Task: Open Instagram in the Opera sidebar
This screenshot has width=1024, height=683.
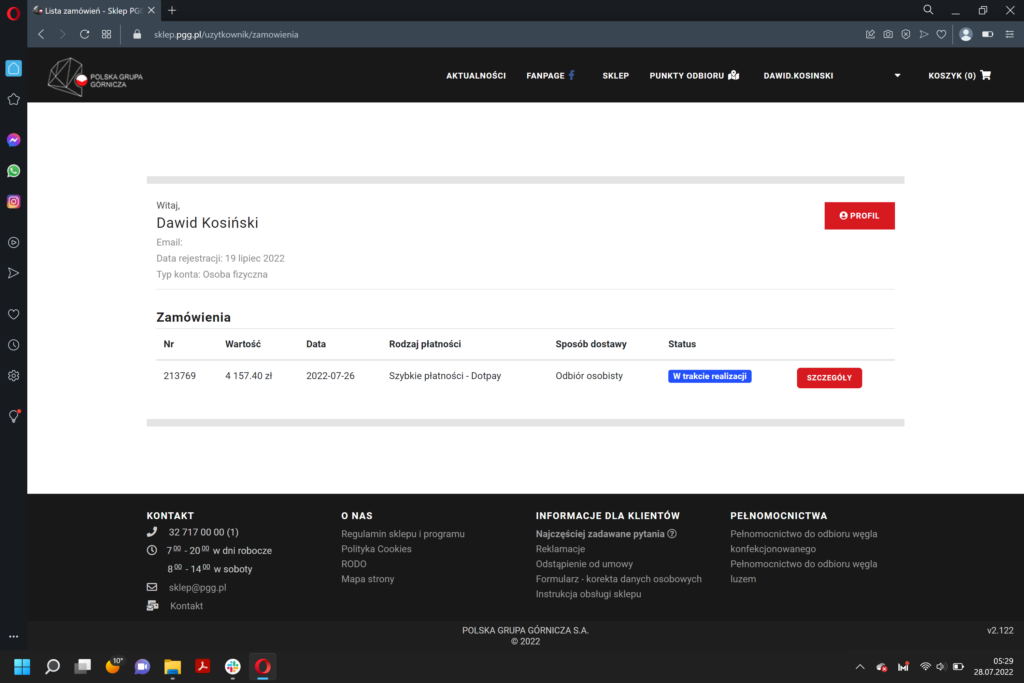Action: pyautogui.click(x=13, y=202)
